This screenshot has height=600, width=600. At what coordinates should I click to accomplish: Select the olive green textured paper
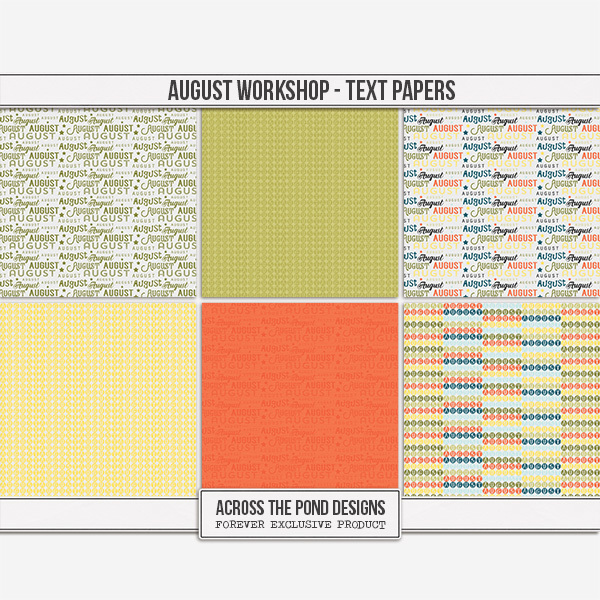300,203
